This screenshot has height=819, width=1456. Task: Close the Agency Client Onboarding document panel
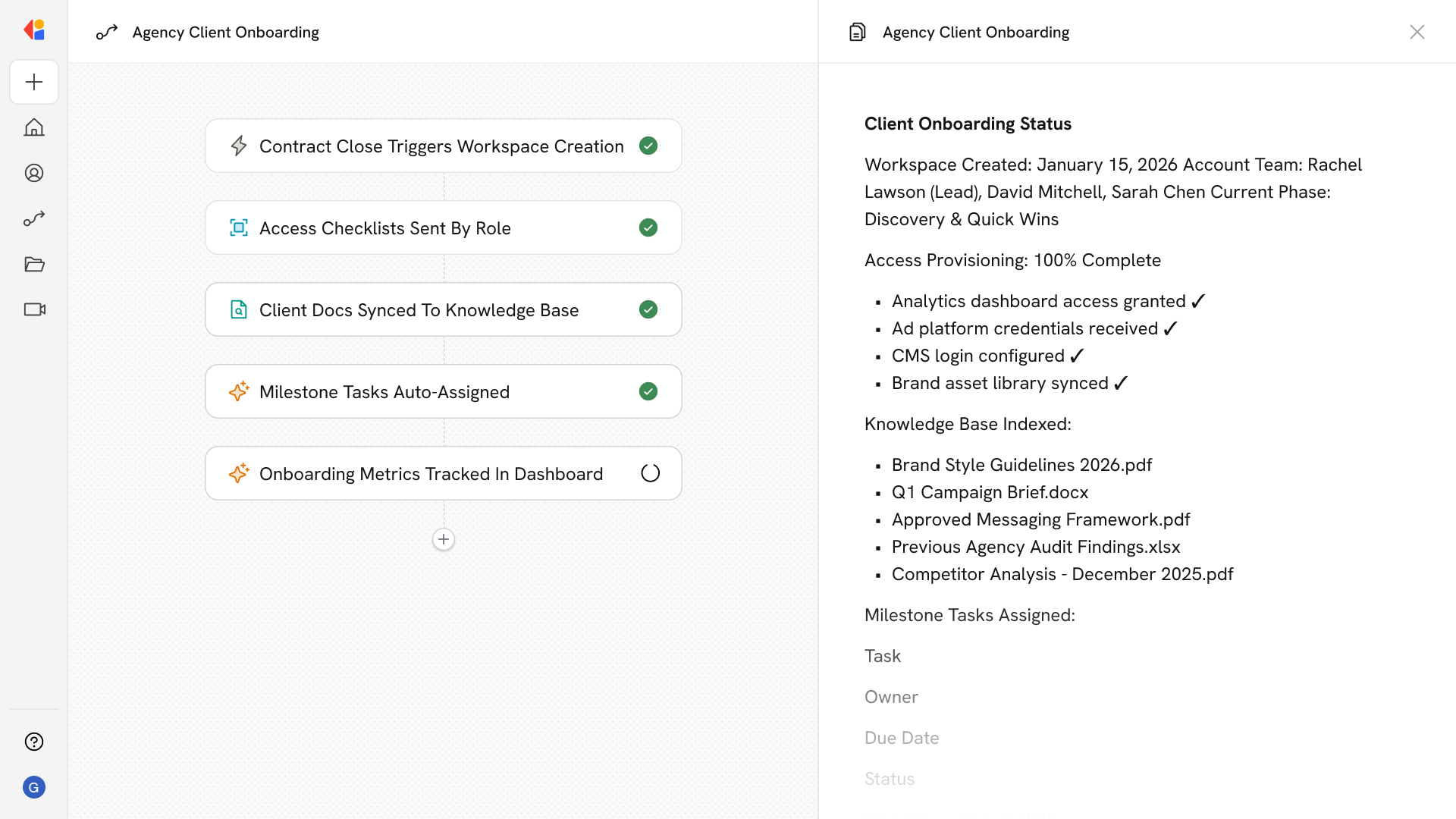point(1417,32)
